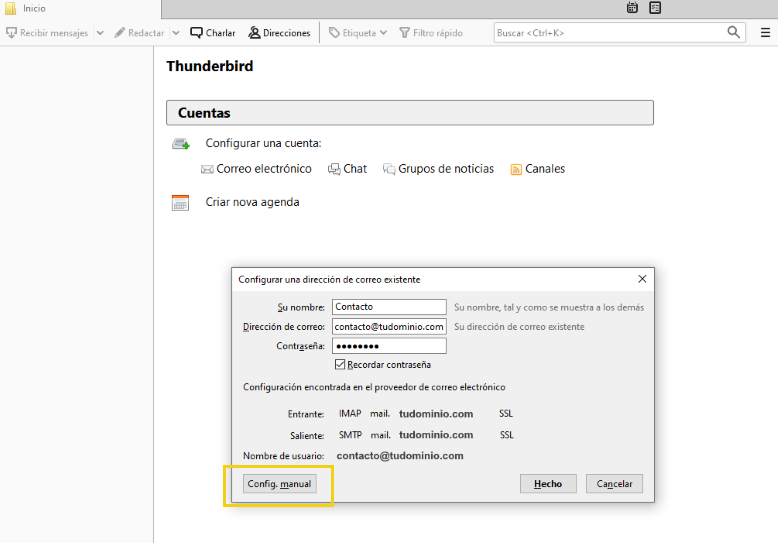
Task: Expand the Recibir mensajes dropdown arrow
Action: 100,33
